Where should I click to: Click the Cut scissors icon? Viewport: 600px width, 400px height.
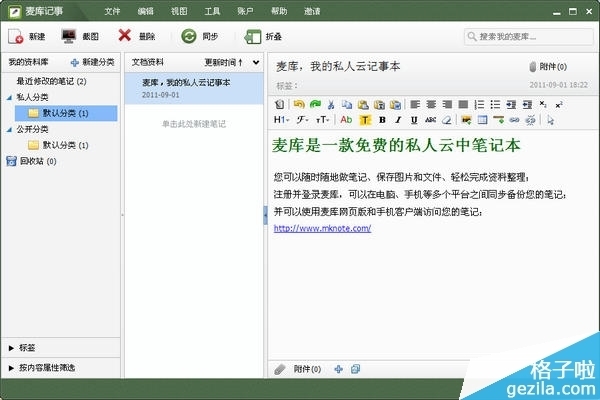coord(331,104)
